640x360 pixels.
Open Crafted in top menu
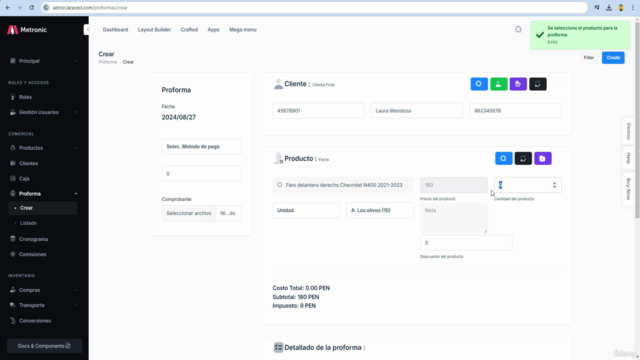pos(189,29)
